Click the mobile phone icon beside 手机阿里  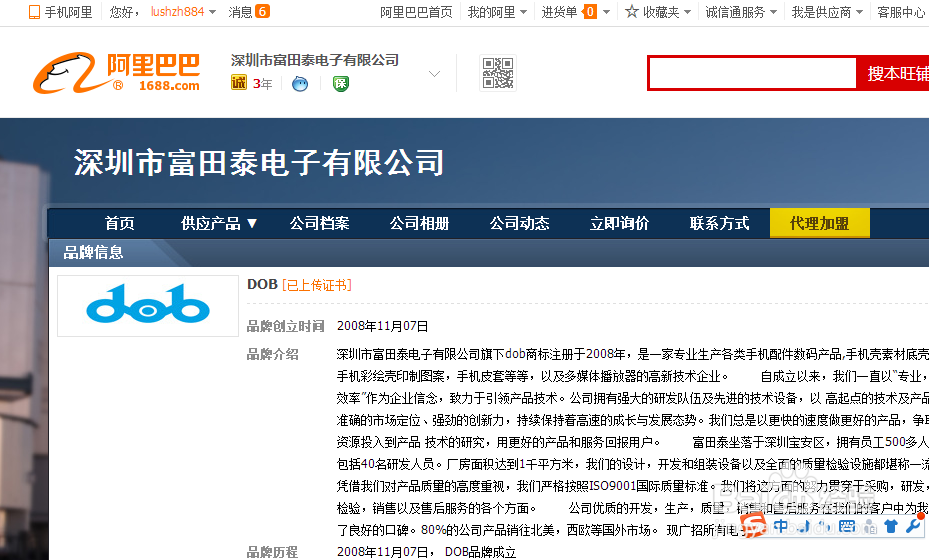(34, 12)
